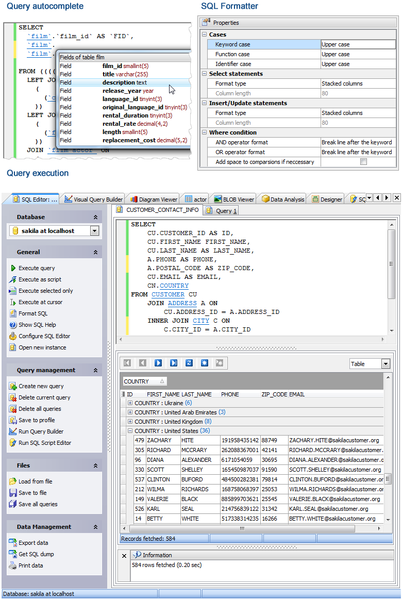The height and width of the screenshot is (600, 402).
Task: Click the Save to file icon
Action: pos(13,493)
